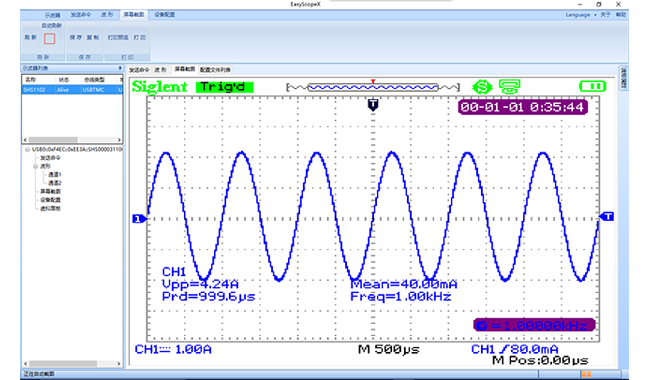Toggle the 自动刷新 auto-refresh checkbox

[49, 39]
